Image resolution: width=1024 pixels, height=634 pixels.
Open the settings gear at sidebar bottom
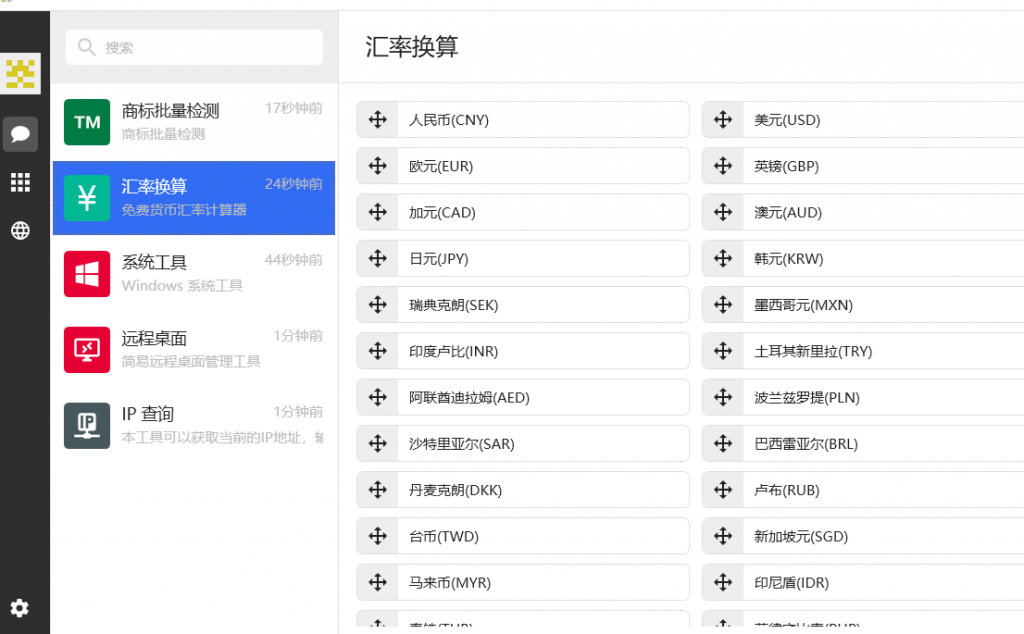tap(20, 608)
